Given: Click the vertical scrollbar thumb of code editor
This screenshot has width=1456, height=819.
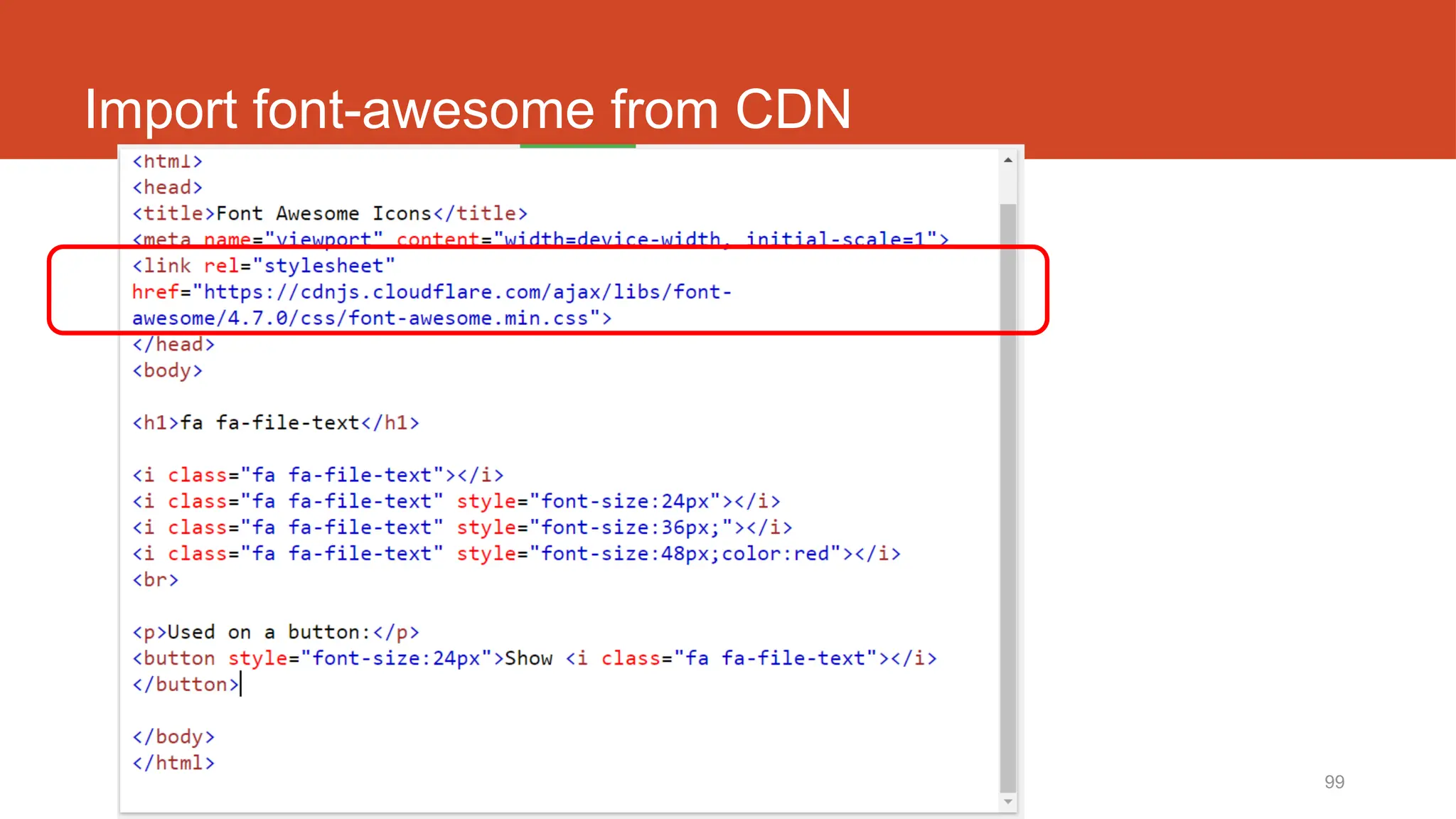Looking at the screenshot, I should point(1007,498).
